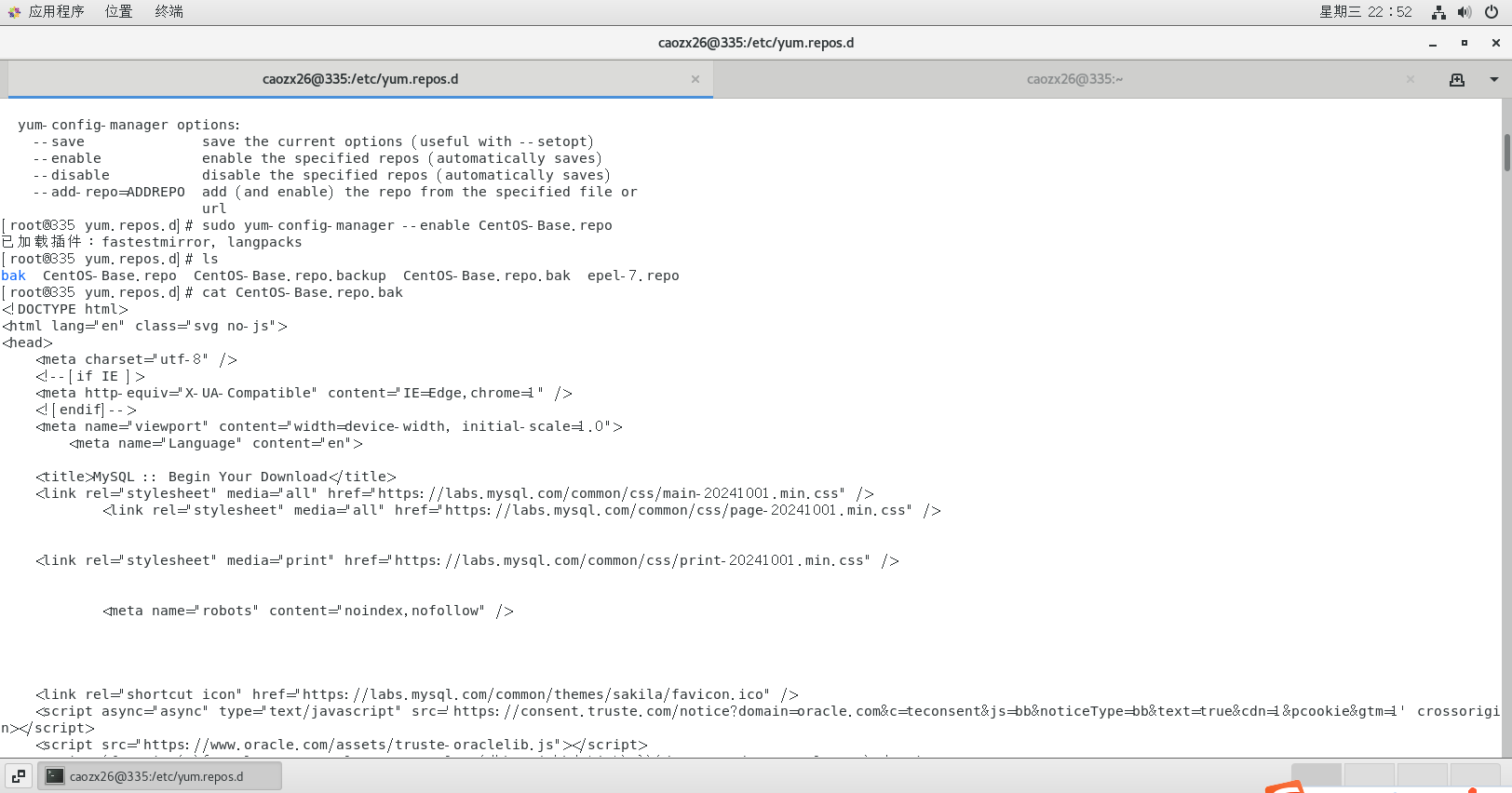Click the 'MySQL :: Begin Your Download' title text
1512x793 pixels.
210,477
